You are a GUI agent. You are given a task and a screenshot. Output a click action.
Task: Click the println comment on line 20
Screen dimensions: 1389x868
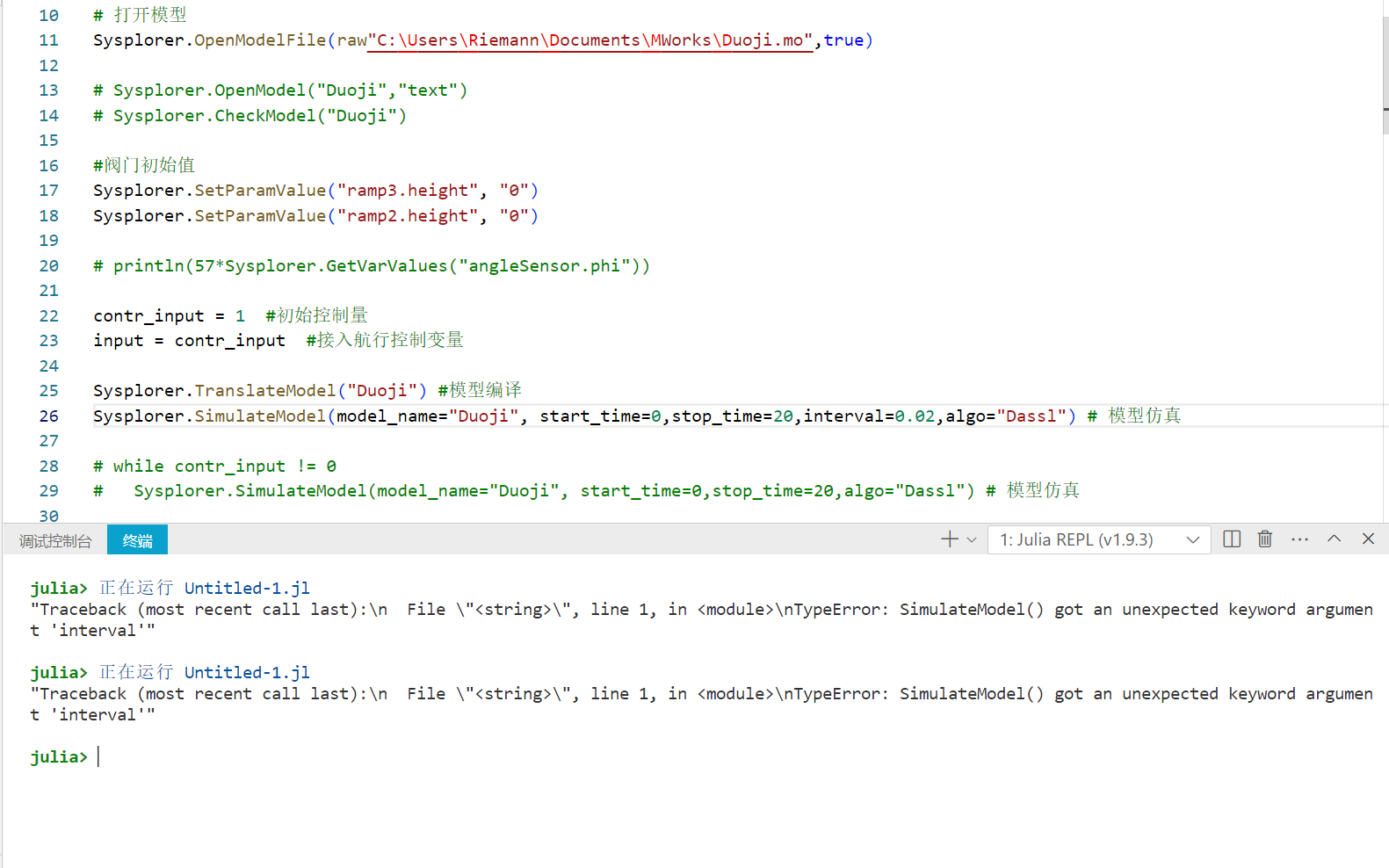tap(372, 266)
